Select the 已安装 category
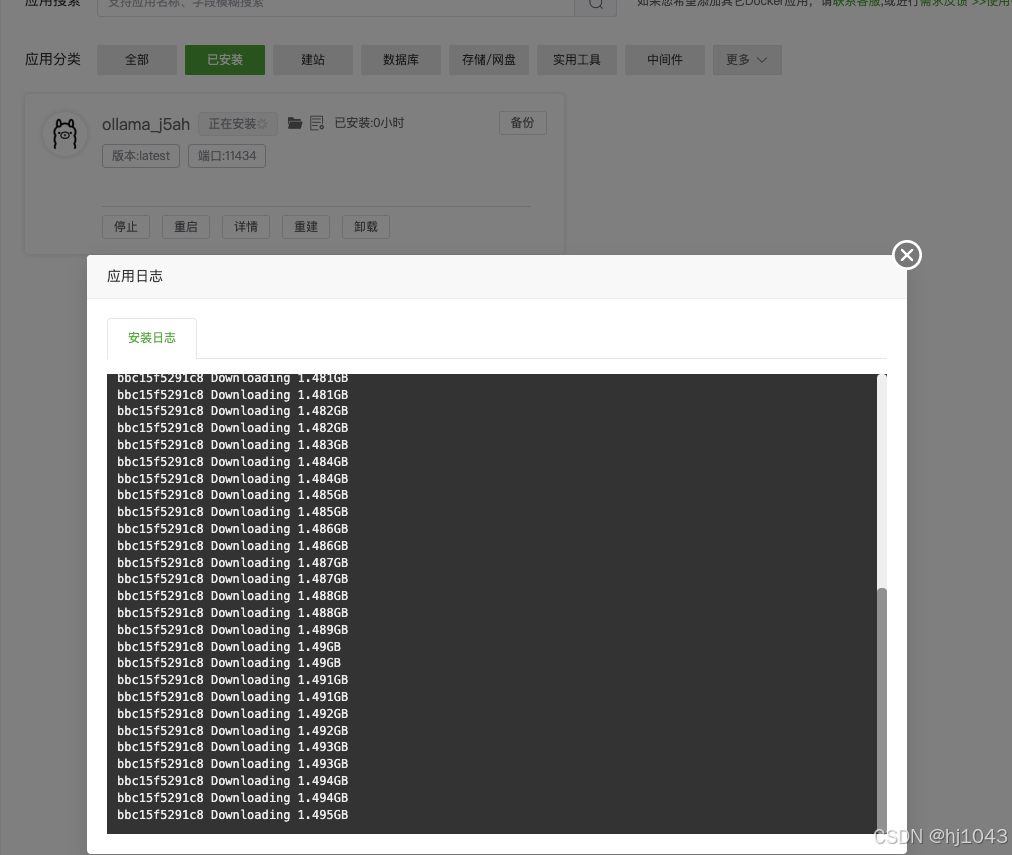 pyautogui.click(x=225, y=60)
